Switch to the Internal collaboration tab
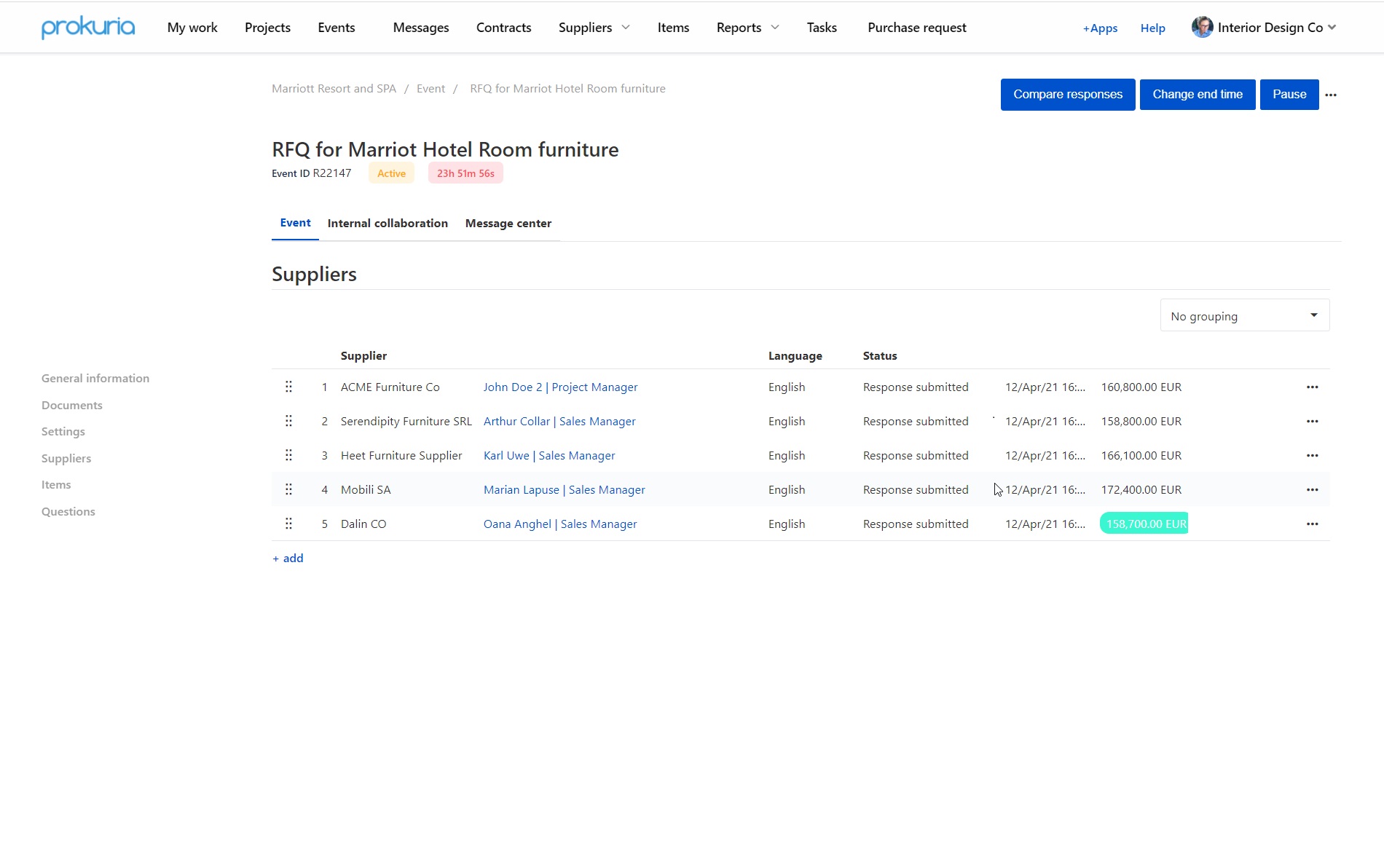1384x868 pixels. point(388,224)
